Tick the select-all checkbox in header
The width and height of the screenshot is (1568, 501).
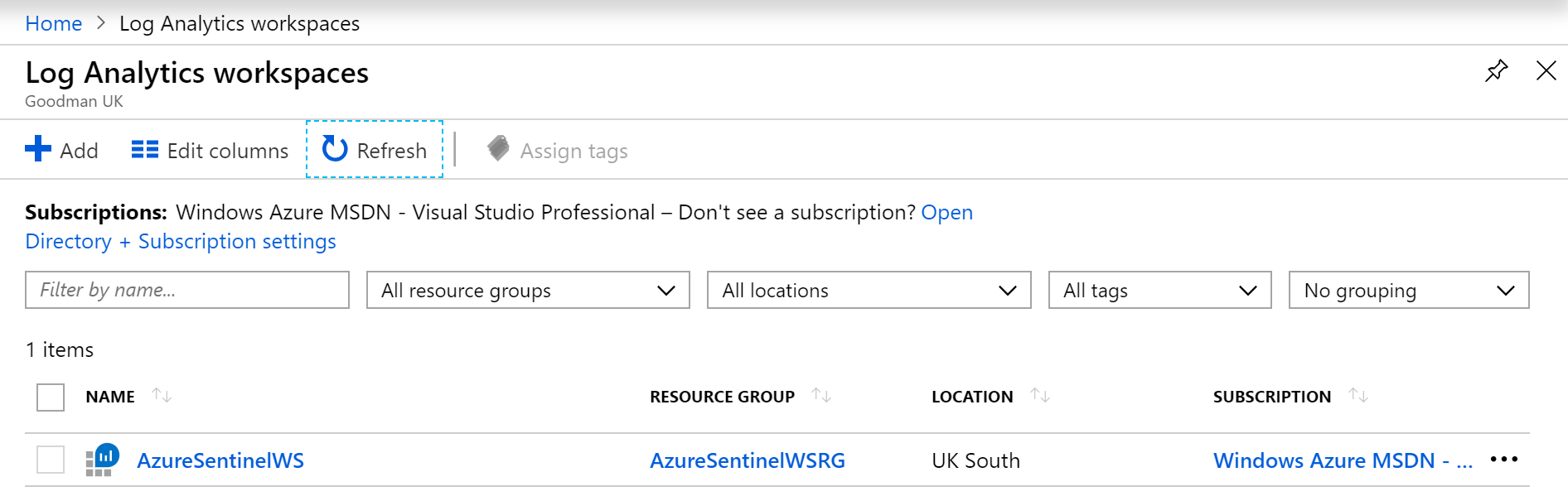point(51,397)
